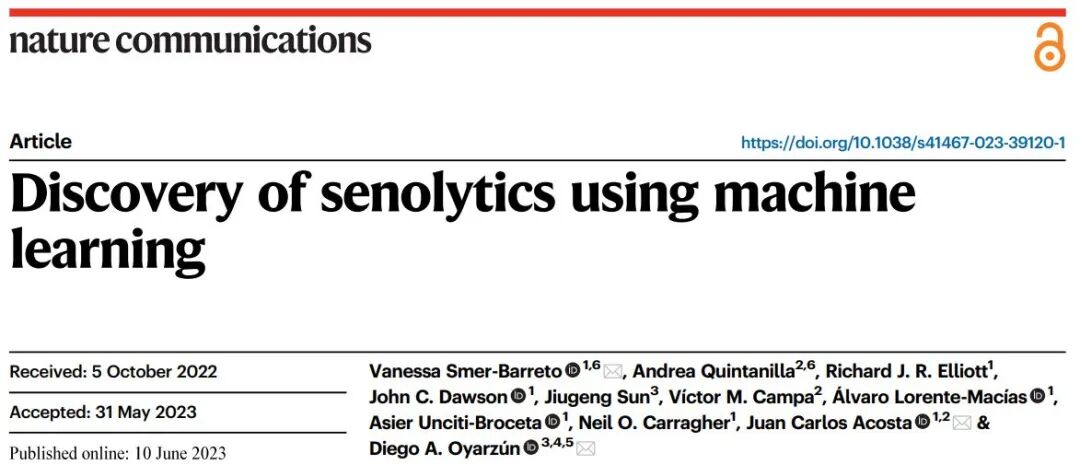Open Diego A. Oyarzún's ORCID icon
The width and height of the screenshot is (1080, 465).
point(530,448)
